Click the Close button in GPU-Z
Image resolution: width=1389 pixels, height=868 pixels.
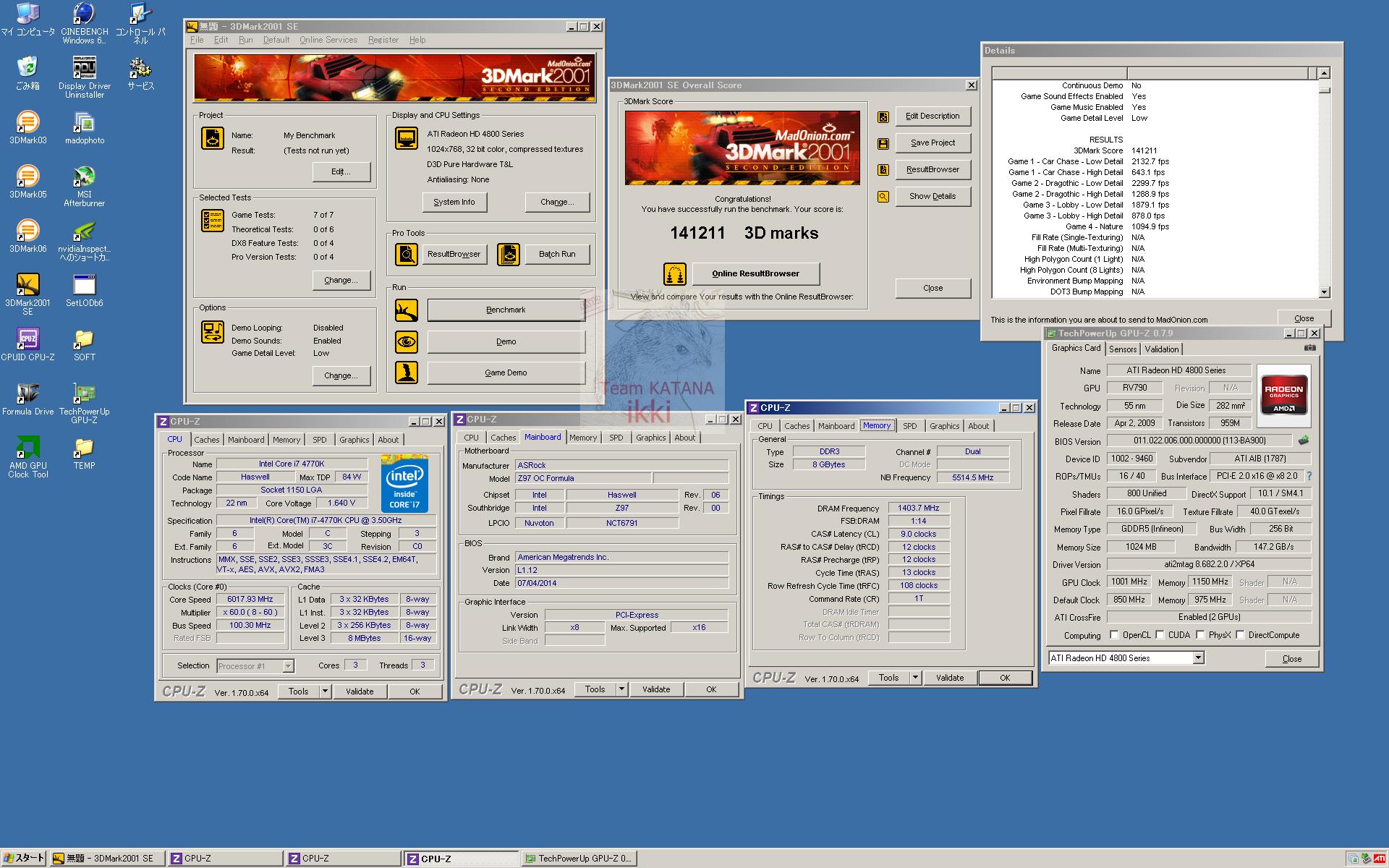1291,658
